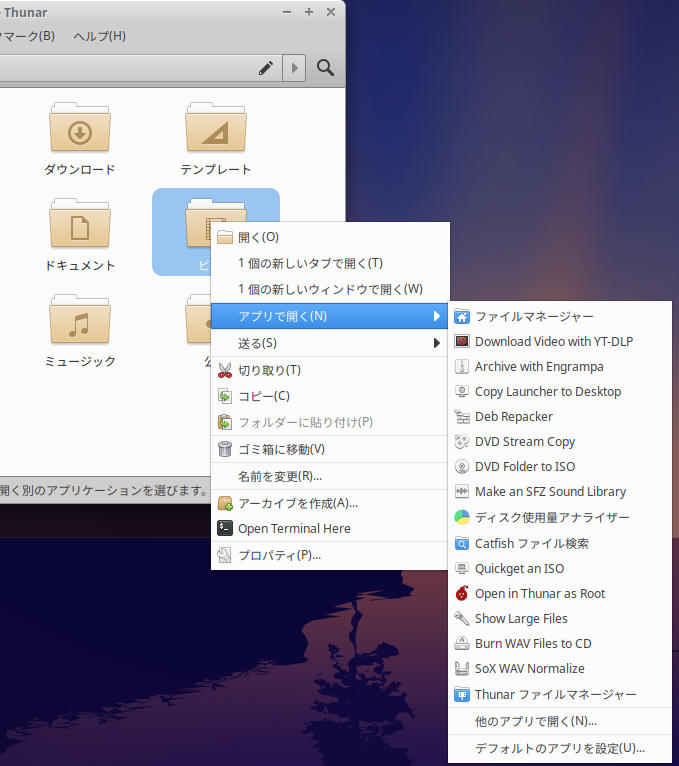This screenshot has width=679, height=766.
Task: Click the Burn WAV Files to CD icon
Action: pyautogui.click(x=462, y=643)
